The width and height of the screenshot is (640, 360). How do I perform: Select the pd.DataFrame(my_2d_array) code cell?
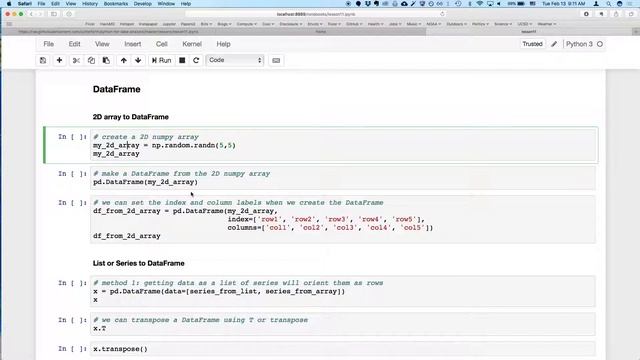(343, 178)
